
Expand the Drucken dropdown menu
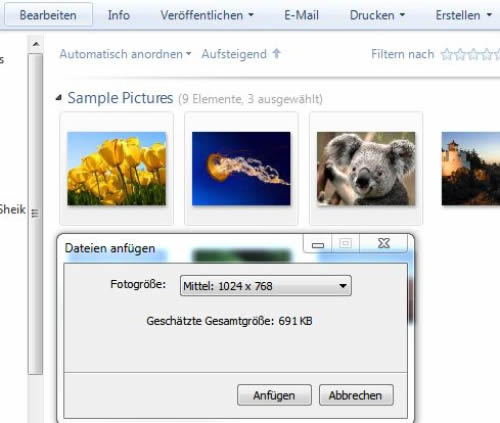[377, 15]
